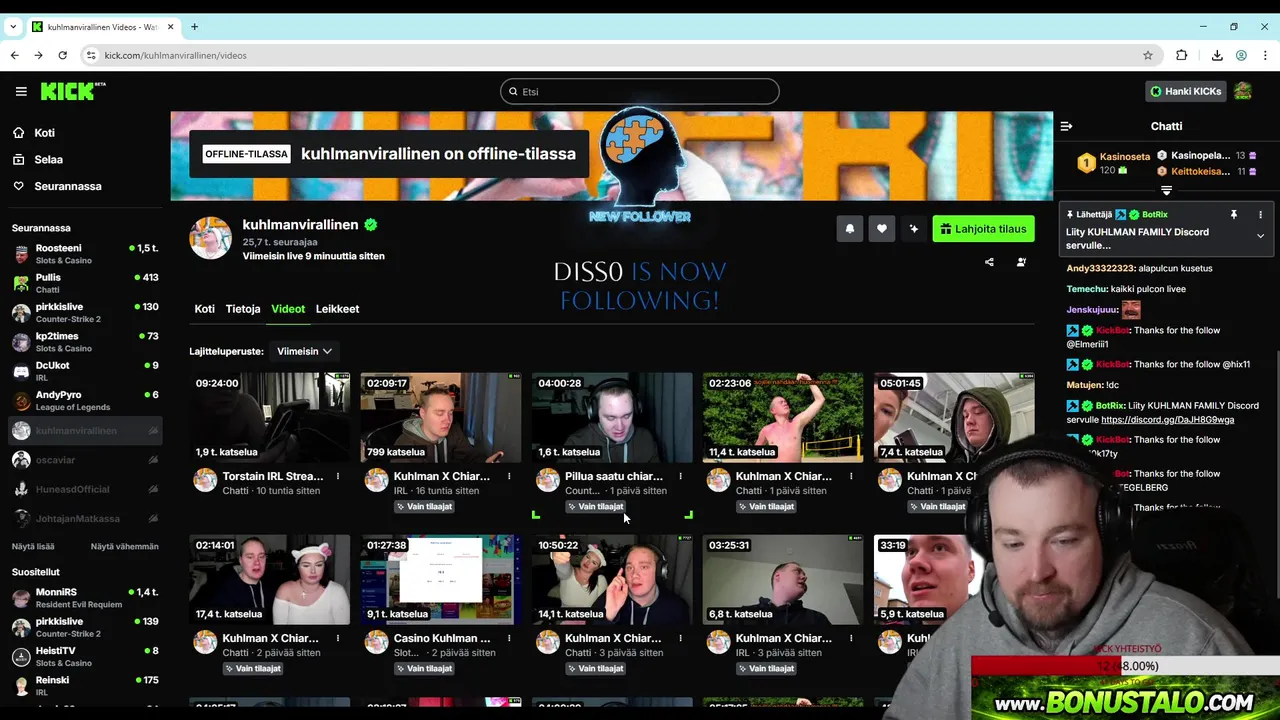
Task: Open the Lajitteluperuste Viimeisin dropdown
Action: [305, 351]
